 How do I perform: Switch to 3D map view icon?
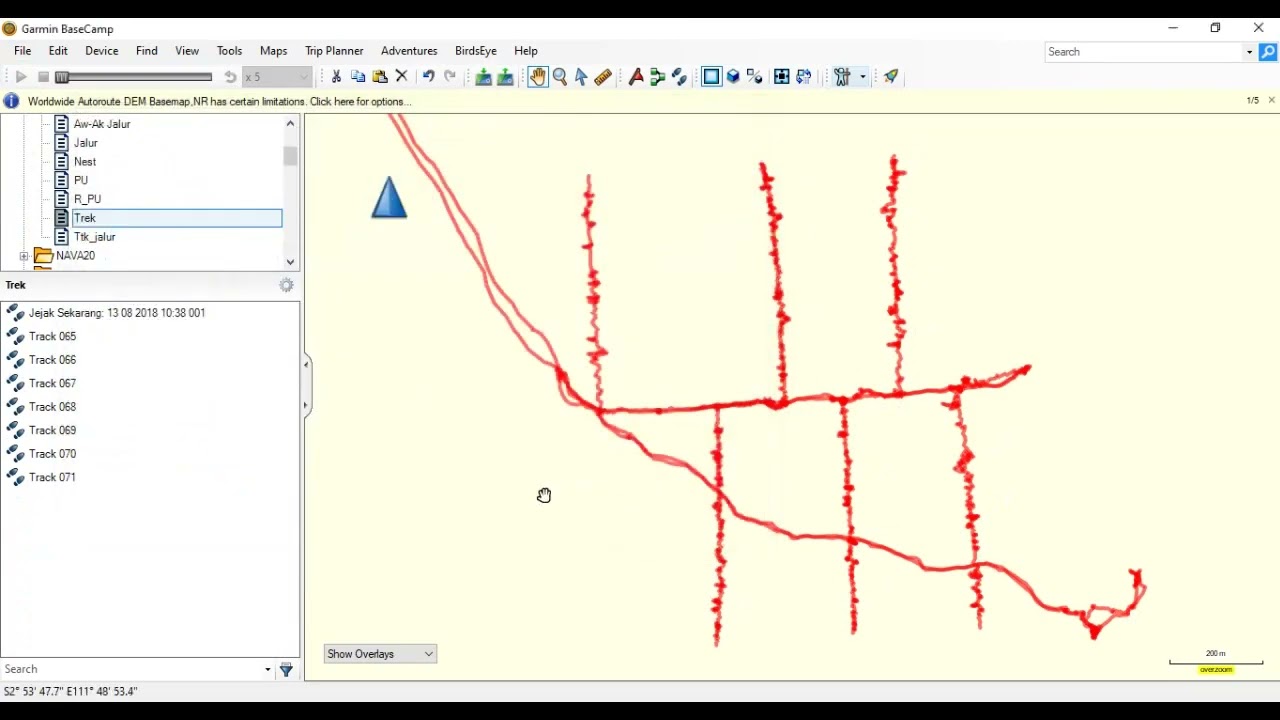coord(733,77)
